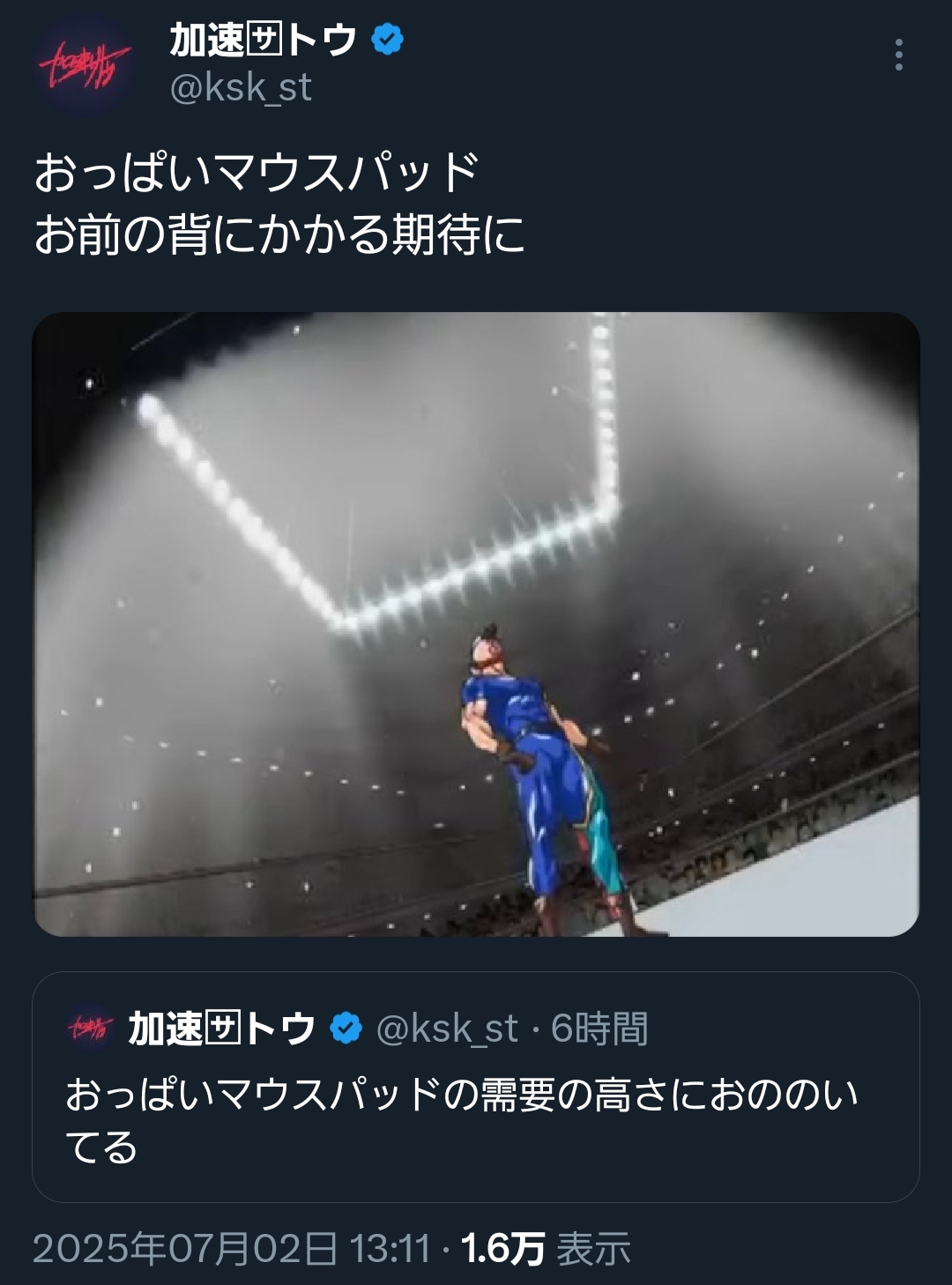Click the quoted tweet's author name 加速サトウ
This screenshot has height=1285, width=952.
click(222, 1029)
